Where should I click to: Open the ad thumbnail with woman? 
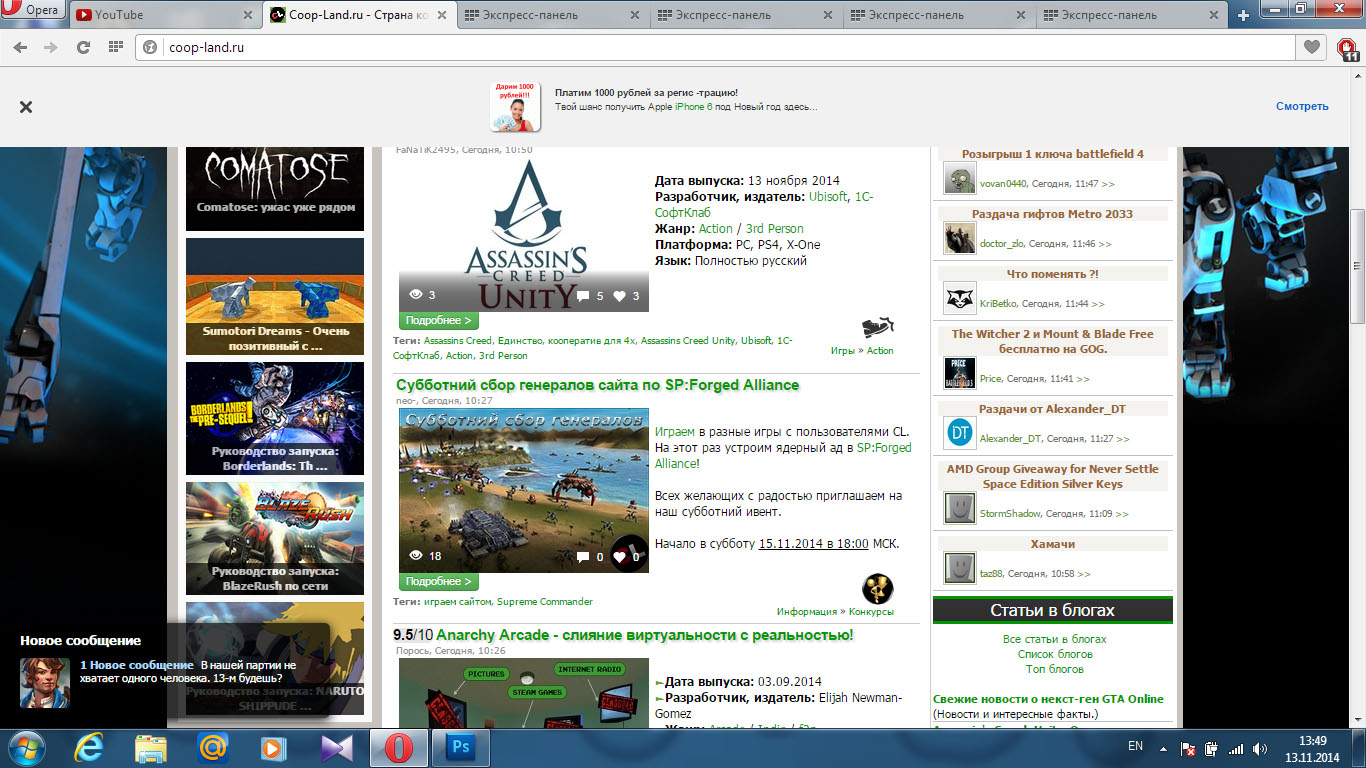coord(516,107)
